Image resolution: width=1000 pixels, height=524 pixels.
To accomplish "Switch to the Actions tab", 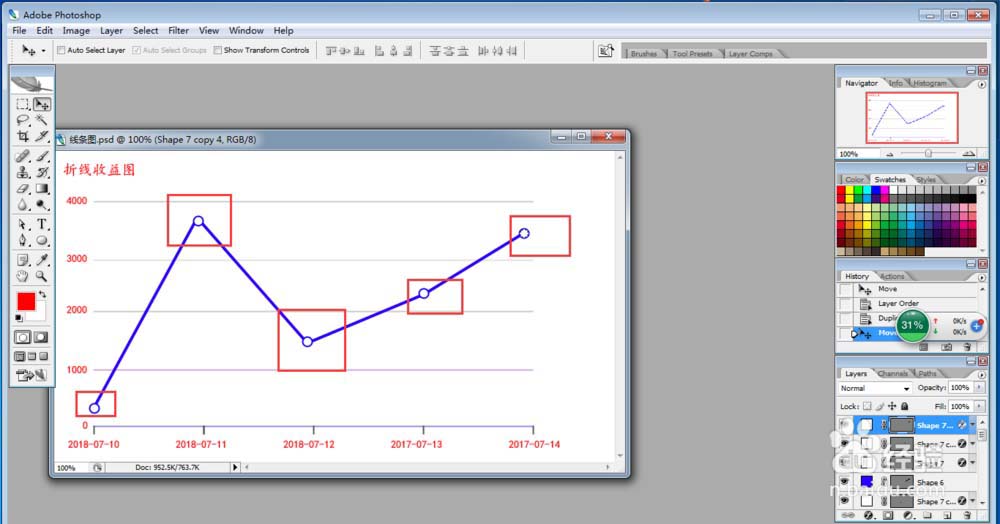I will point(892,277).
